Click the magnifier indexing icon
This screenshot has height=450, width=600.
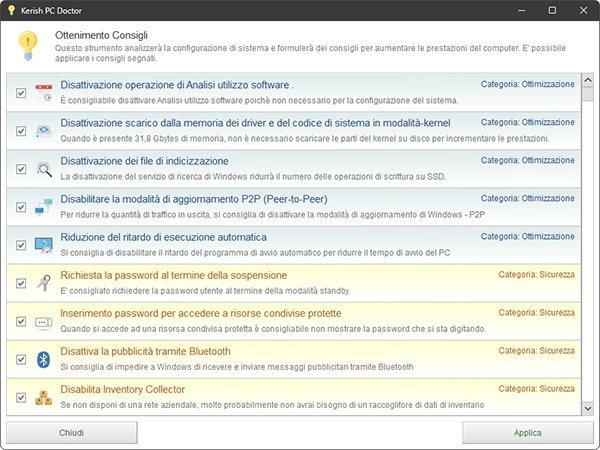(x=44, y=169)
